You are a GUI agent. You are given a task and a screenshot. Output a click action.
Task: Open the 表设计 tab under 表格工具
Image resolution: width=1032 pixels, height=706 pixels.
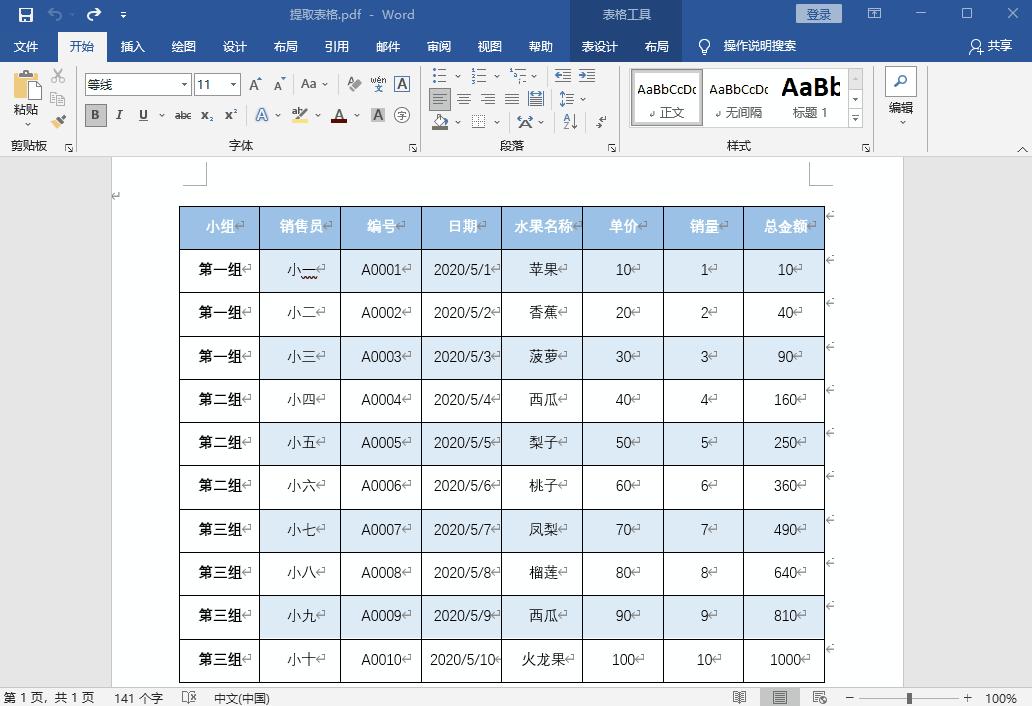[602, 46]
